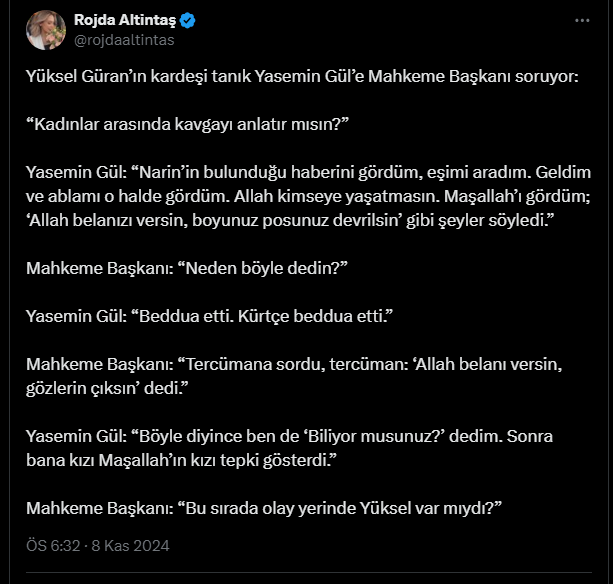This screenshot has height=584, width=613.
Task: Click the blue verified badge icon
Action: [188, 20]
